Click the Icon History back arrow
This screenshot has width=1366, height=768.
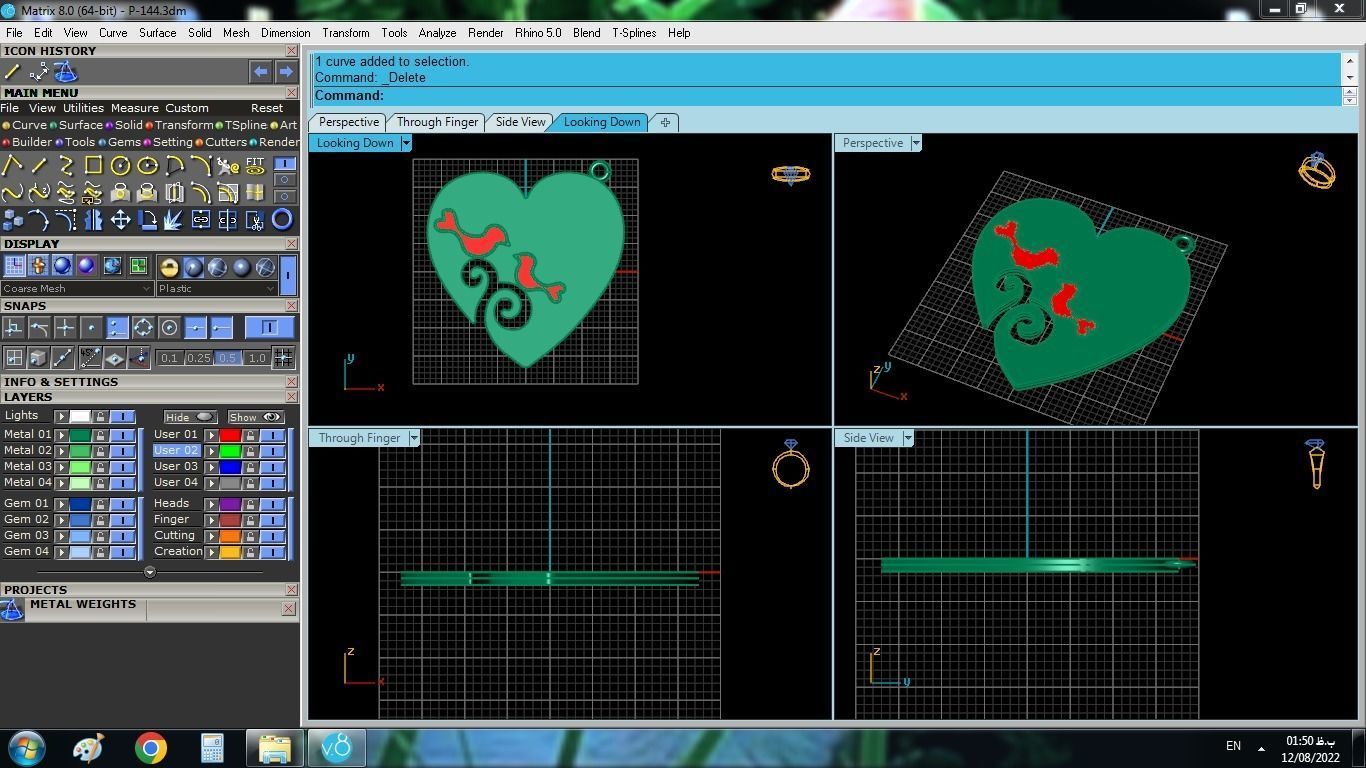point(260,72)
